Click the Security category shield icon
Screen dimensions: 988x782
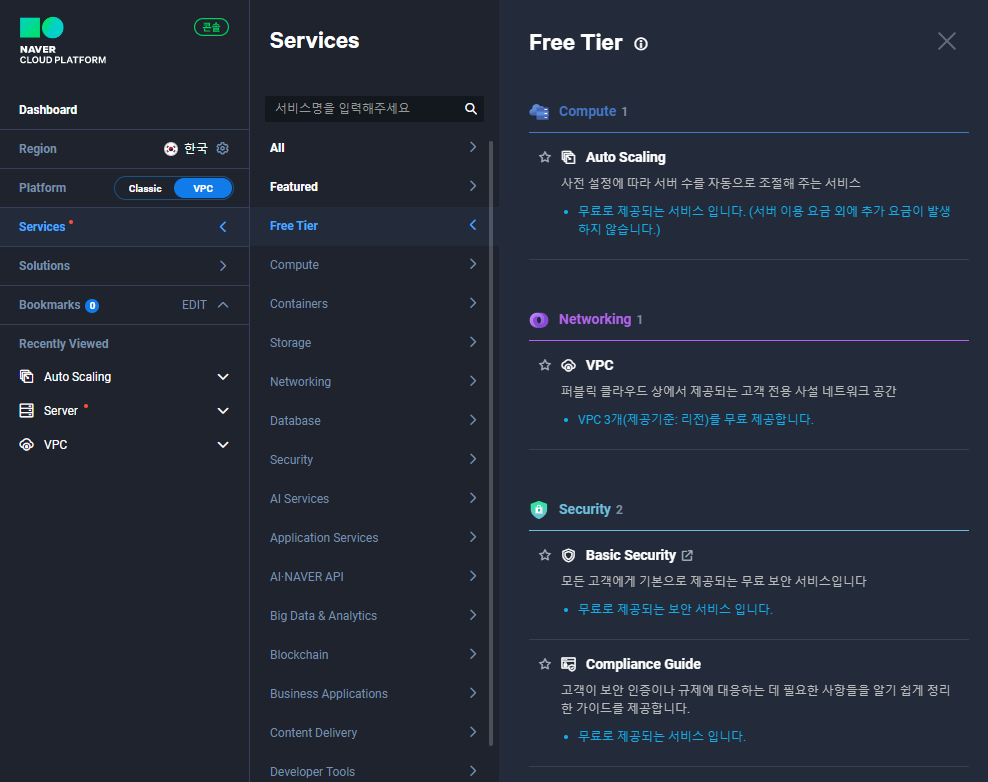tap(539, 509)
